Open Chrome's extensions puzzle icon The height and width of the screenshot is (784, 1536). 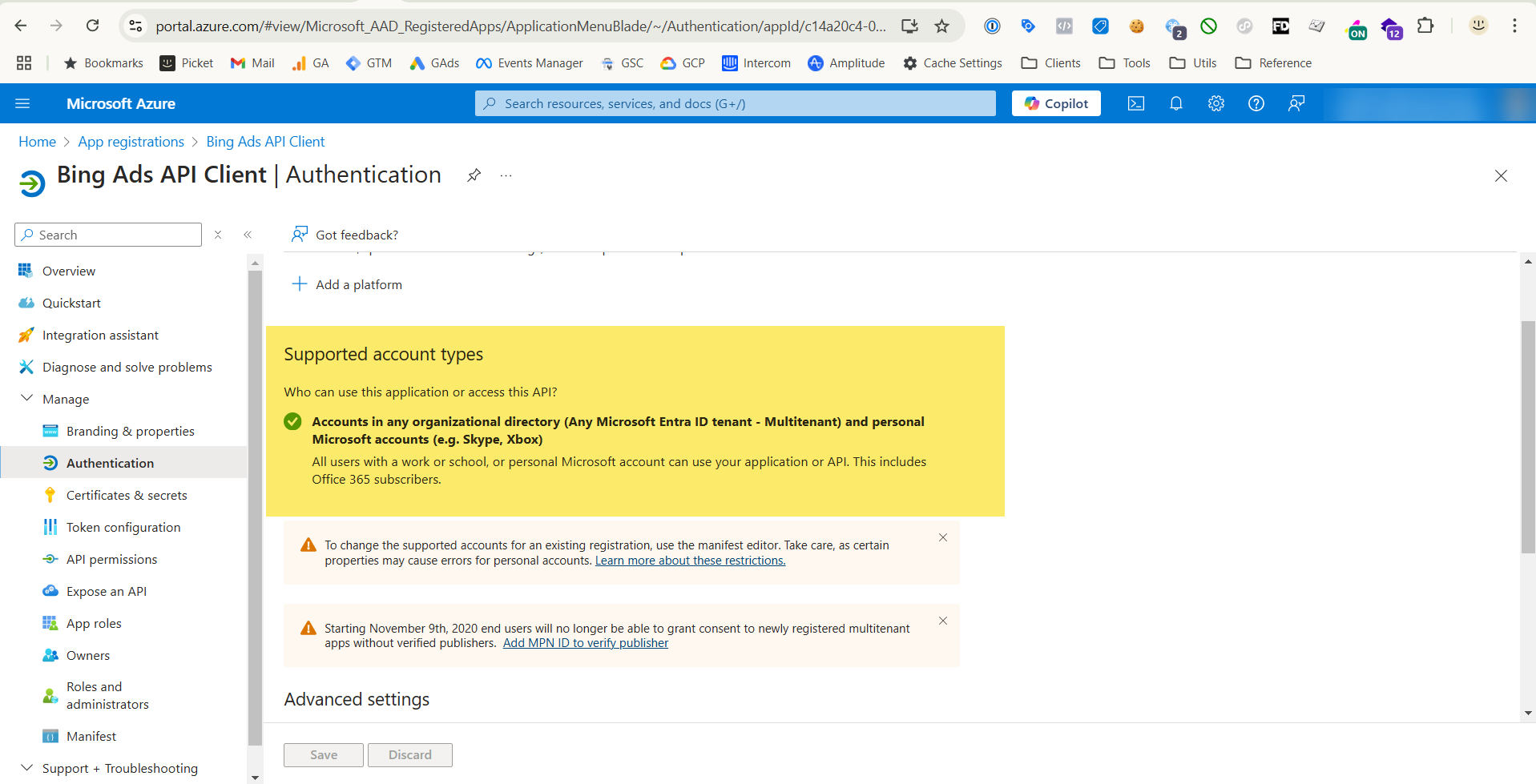1425,26
